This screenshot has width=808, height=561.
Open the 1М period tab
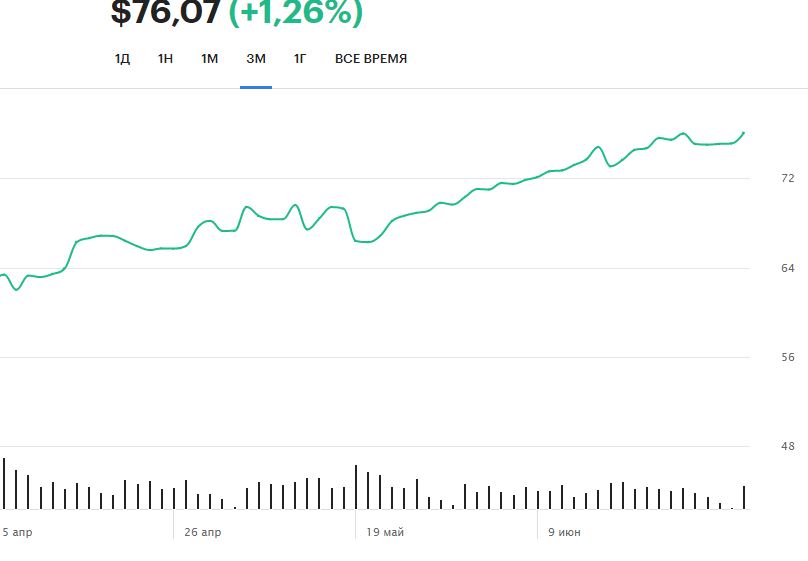point(209,59)
